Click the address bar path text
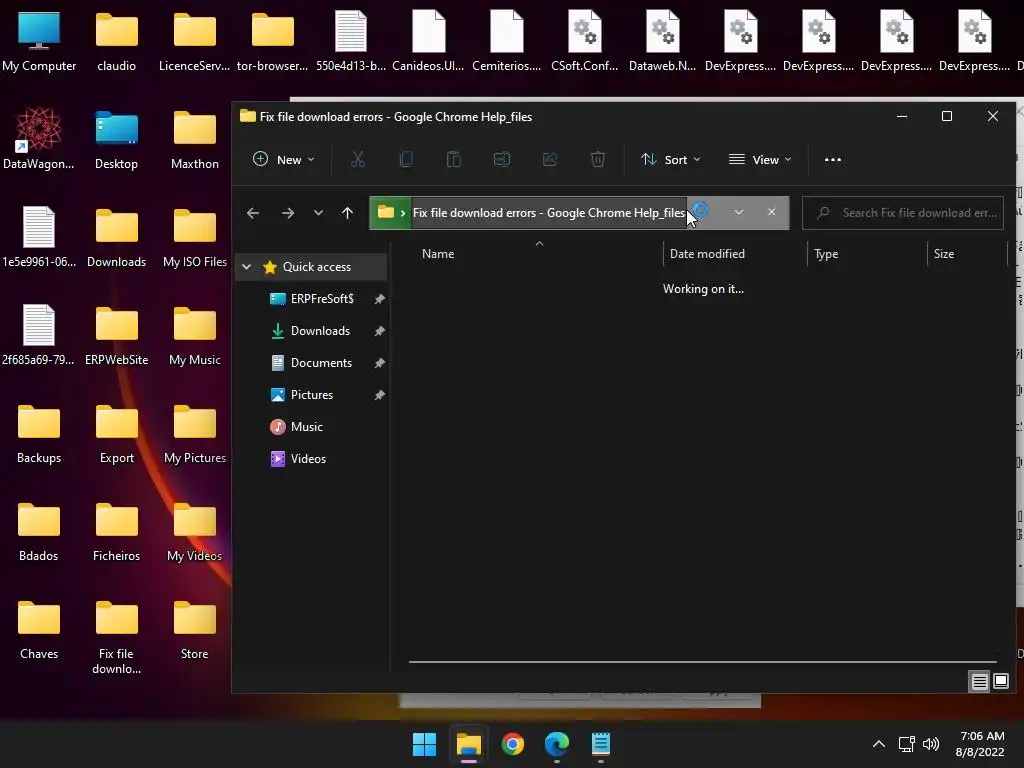Viewport: 1024px width, 768px height. tap(549, 213)
